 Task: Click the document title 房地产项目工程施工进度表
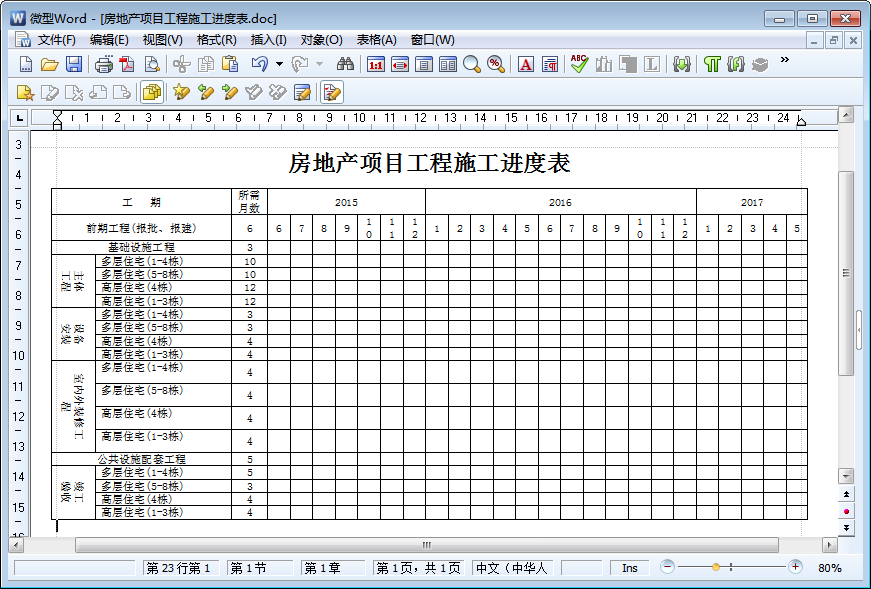point(429,163)
